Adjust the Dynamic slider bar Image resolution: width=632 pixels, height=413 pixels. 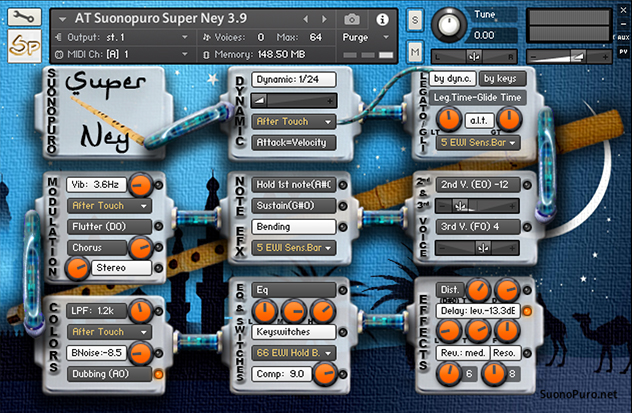[x=293, y=100]
